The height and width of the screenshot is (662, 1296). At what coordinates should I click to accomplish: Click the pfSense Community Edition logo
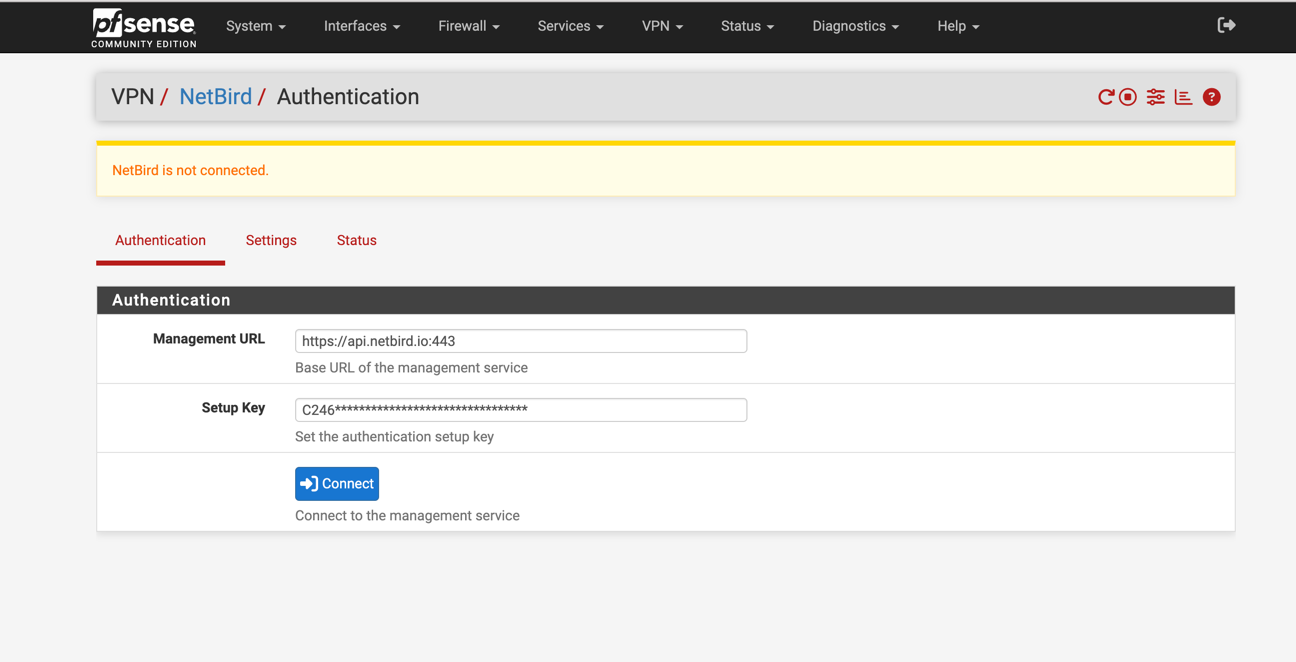(x=143, y=27)
